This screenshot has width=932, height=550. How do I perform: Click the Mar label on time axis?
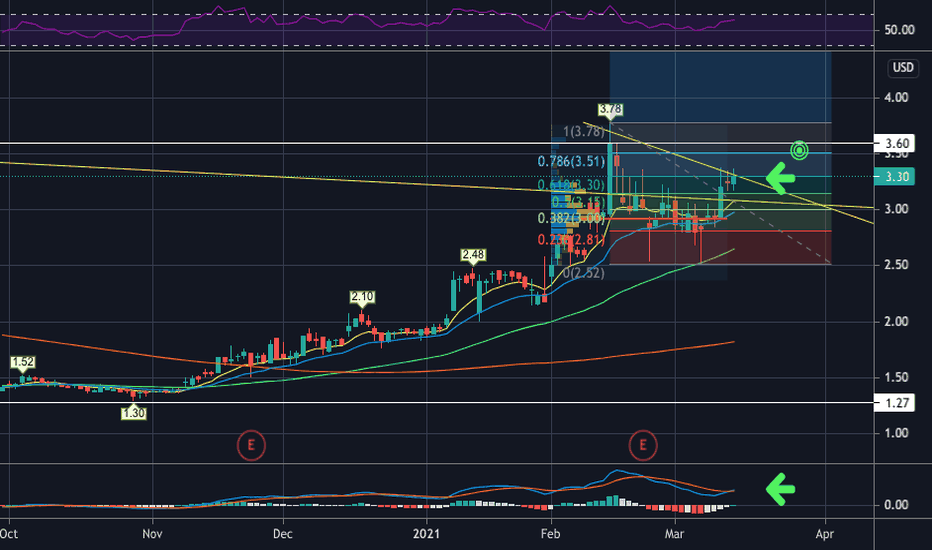(674, 534)
